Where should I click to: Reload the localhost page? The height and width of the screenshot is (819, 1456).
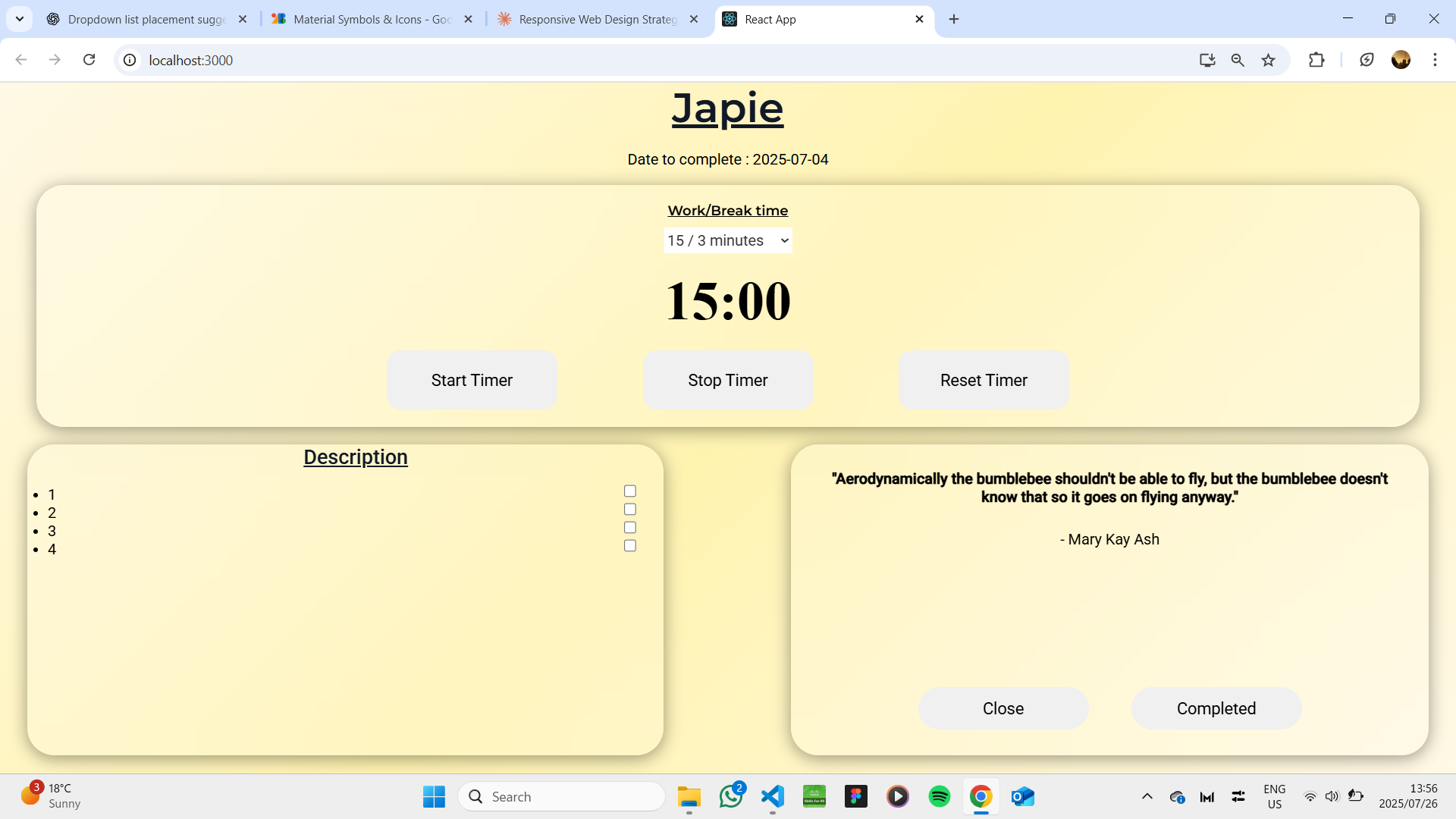(x=89, y=60)
